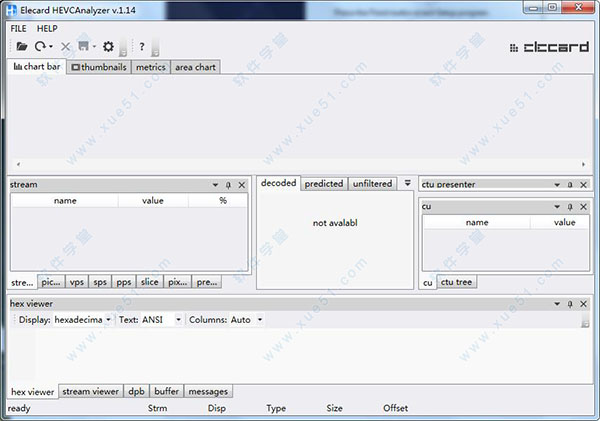
Task: Open the stream panel dropdown arrow
Action: coord(215,185)
